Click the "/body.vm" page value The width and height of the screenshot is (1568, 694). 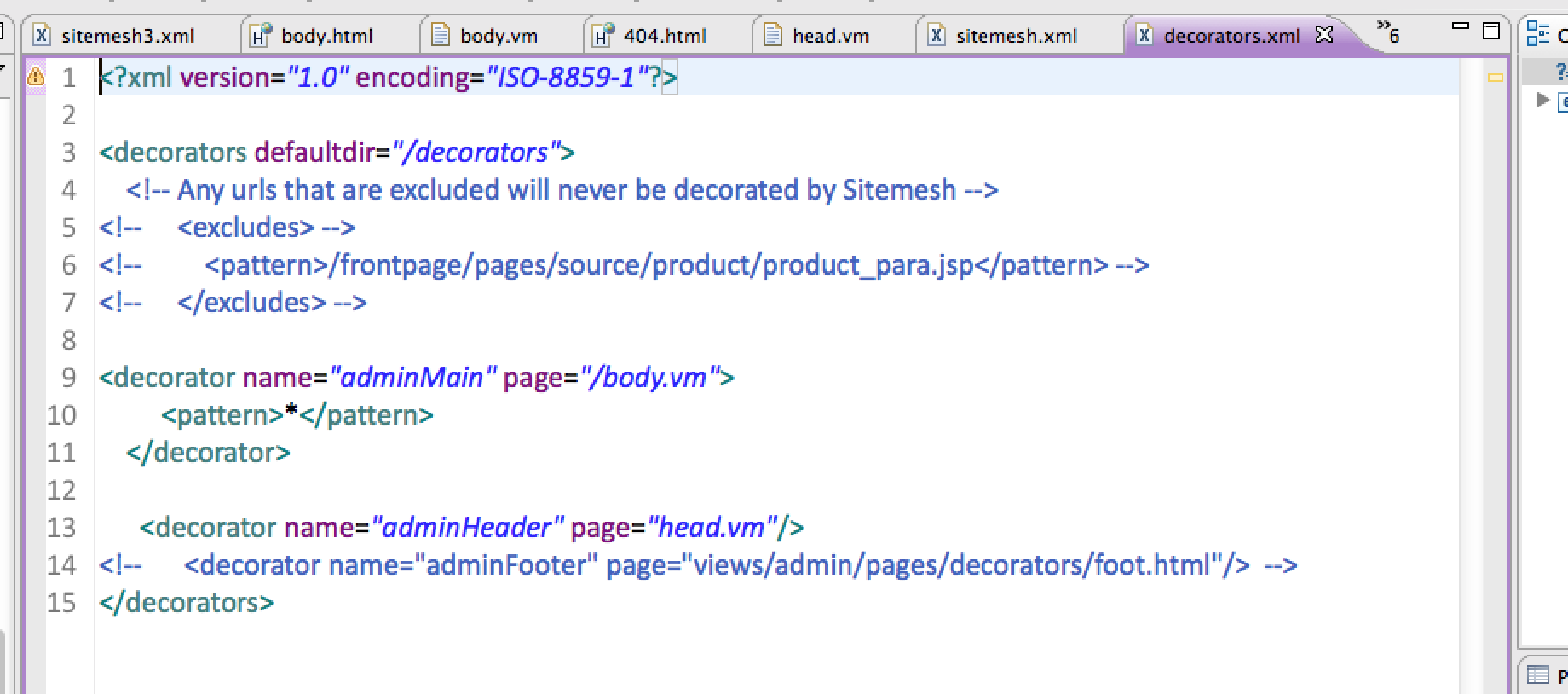[x=651, y=377]
